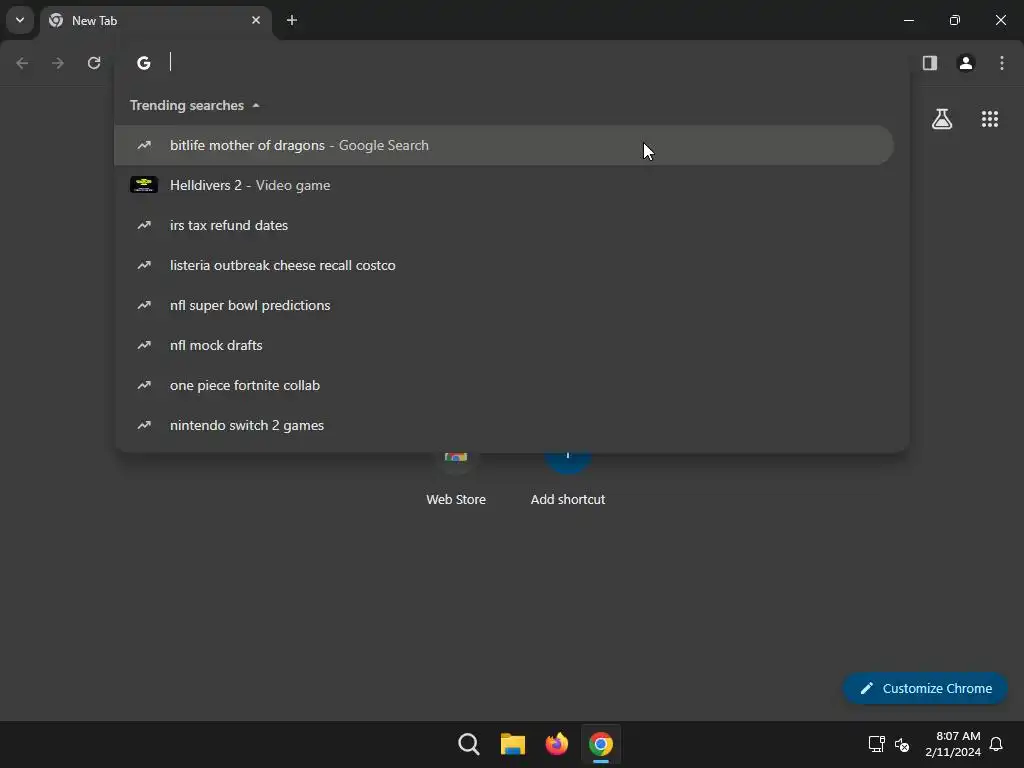Select nfl super bowl predictions suggestion
Screen dimensions: 1024x768
pyautogui.click(x=504, y=305)
